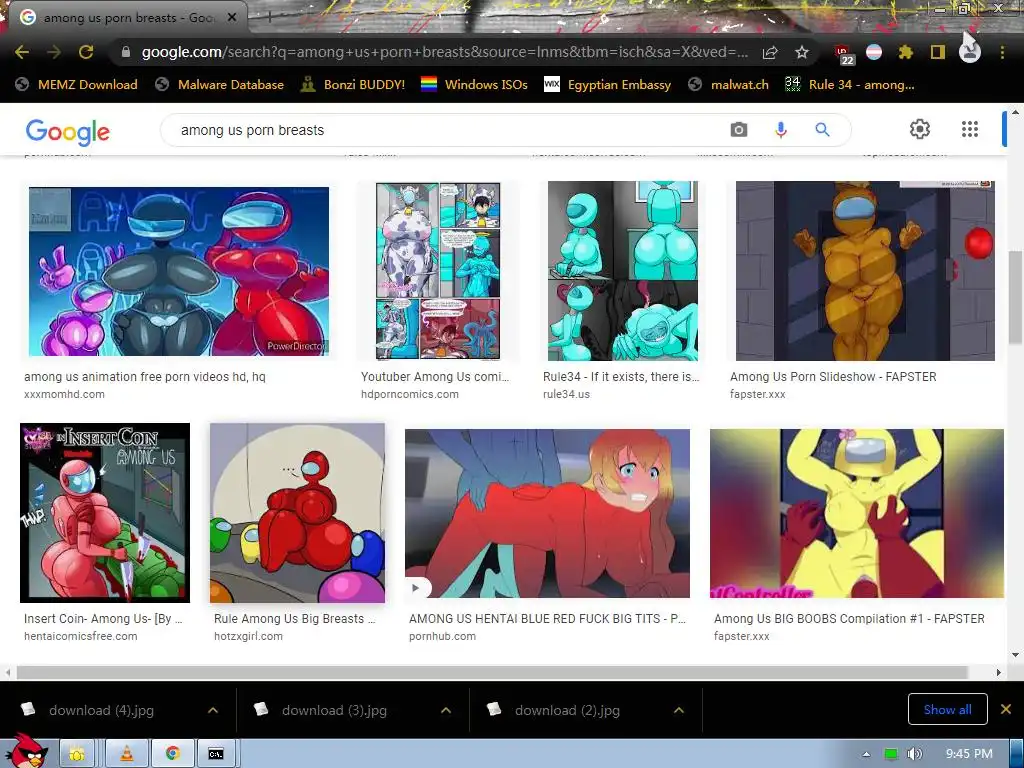Screen dimensions: 1024x768
Task: Submit search with the magnifier icon
Action: point(822,130)
